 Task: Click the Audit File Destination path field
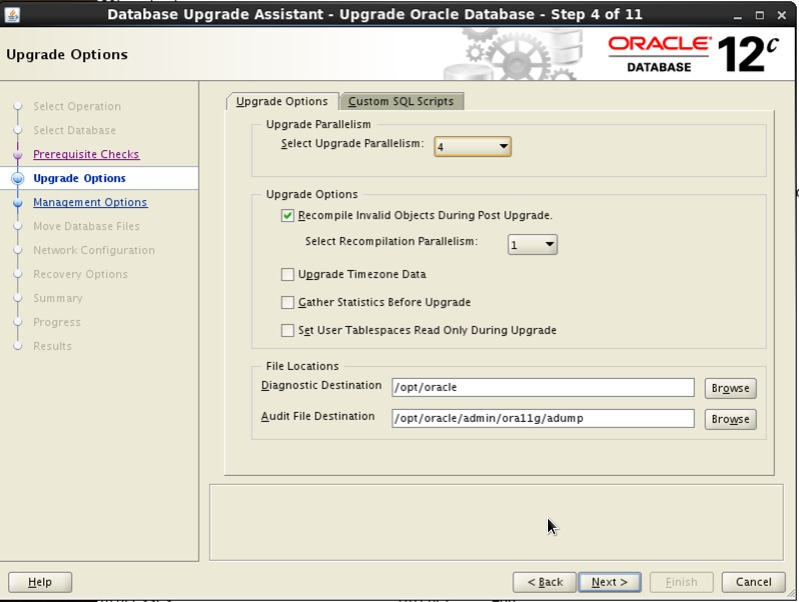point(543,418)
